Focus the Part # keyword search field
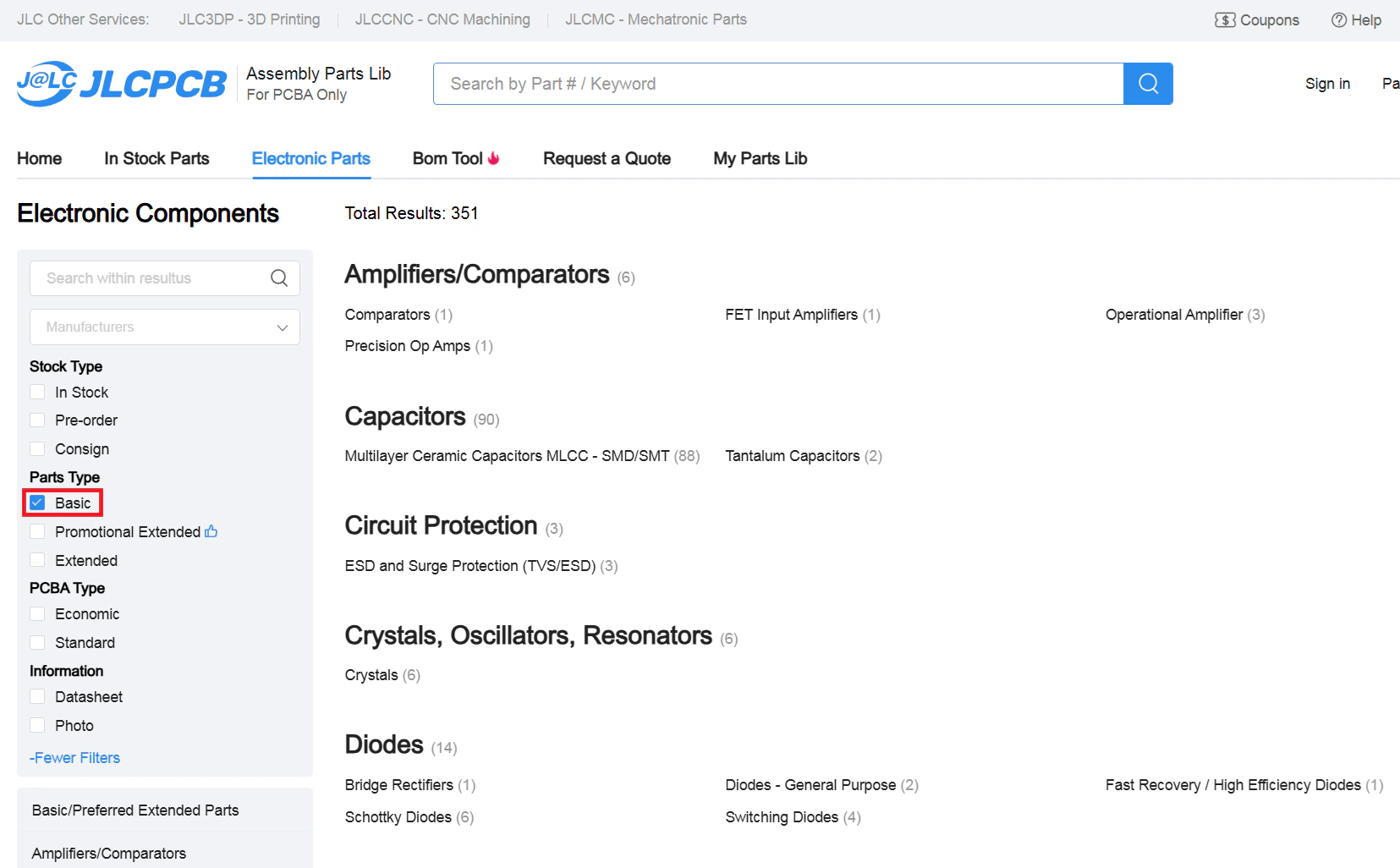Image resolution: width=1400 pixels, height=868 pixels. [x=778, y=84]
